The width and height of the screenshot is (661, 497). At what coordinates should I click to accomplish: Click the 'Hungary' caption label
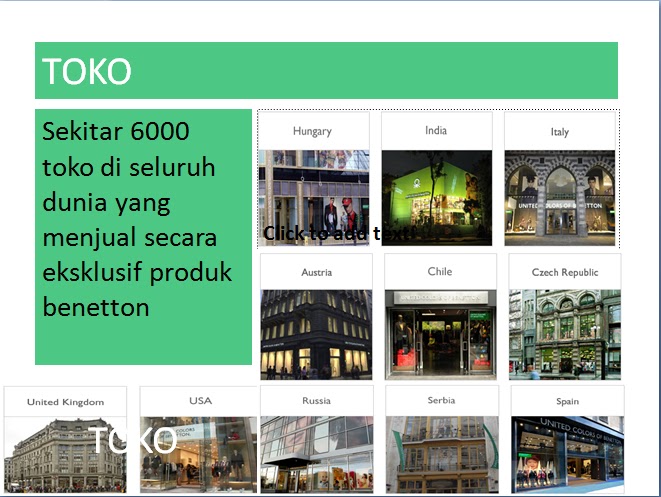point(312,132)
